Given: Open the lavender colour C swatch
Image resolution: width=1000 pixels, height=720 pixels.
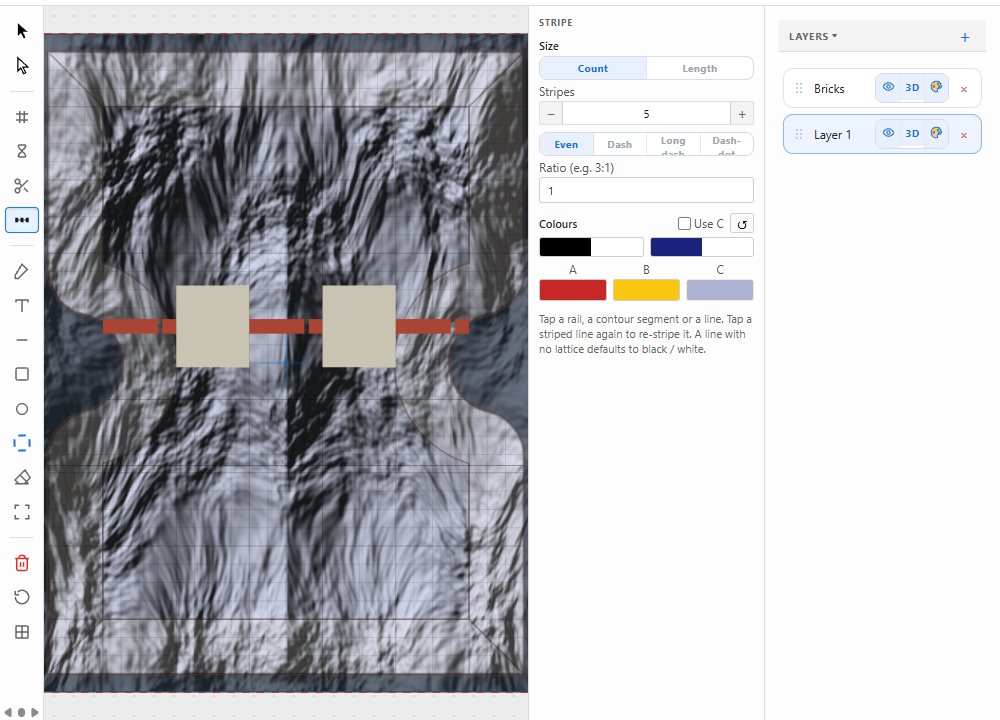Looking at the screenshot, I should 720,290.
